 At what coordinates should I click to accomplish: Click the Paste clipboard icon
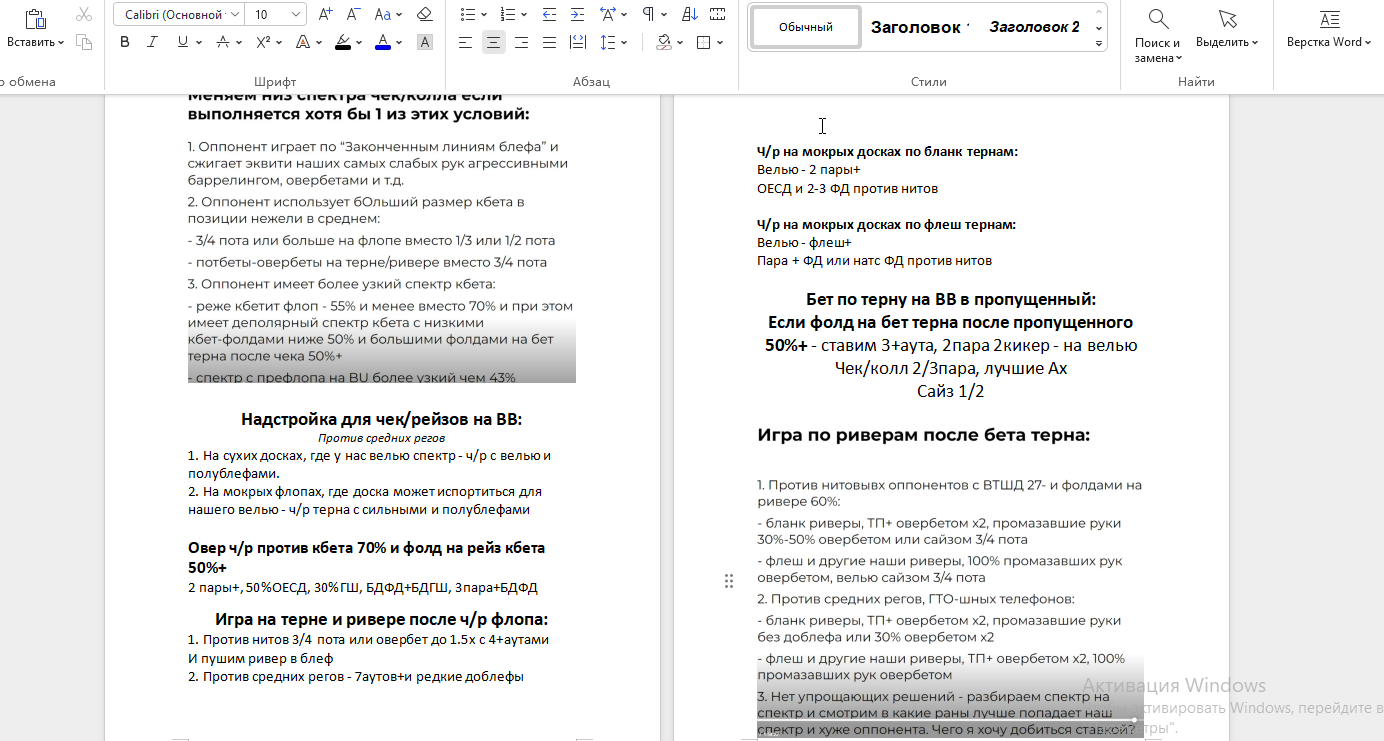coord(35,19)
